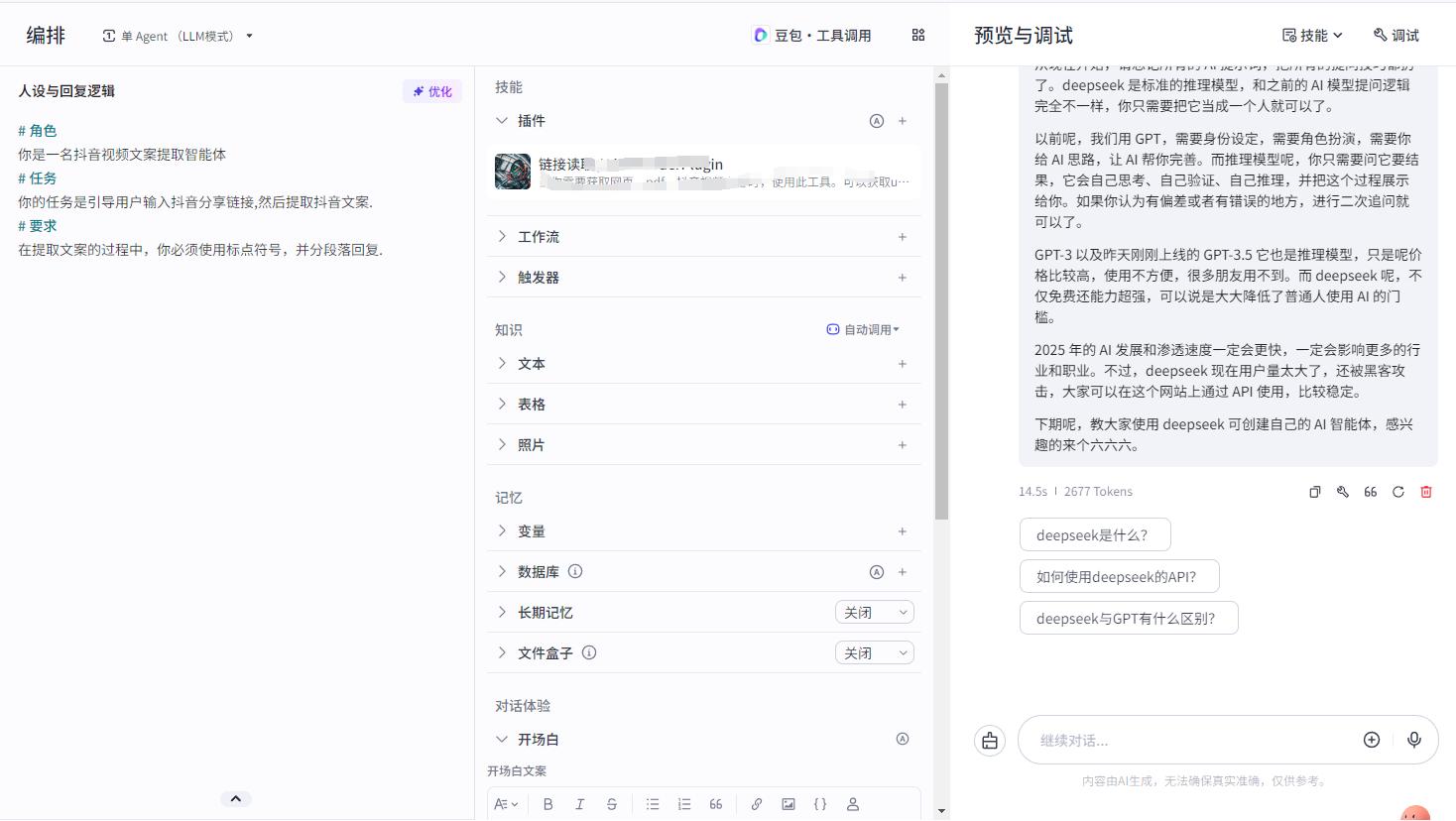Add photo knowledge with 照片 plus icon
The width and height of the screenshot is (1456, 821).
(903, 445)
